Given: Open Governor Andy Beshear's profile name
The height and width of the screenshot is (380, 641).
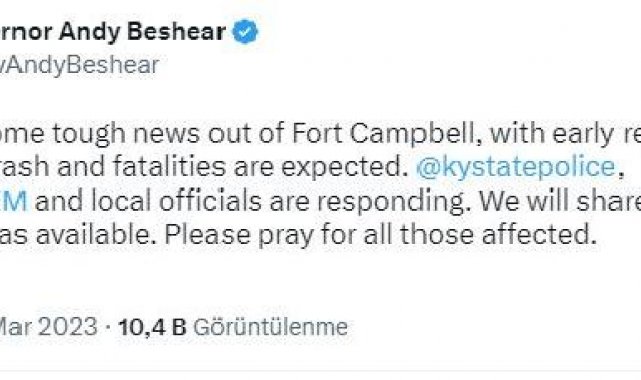Looking at the screenshot, I should pyautogui.click(x=113, y=32).
